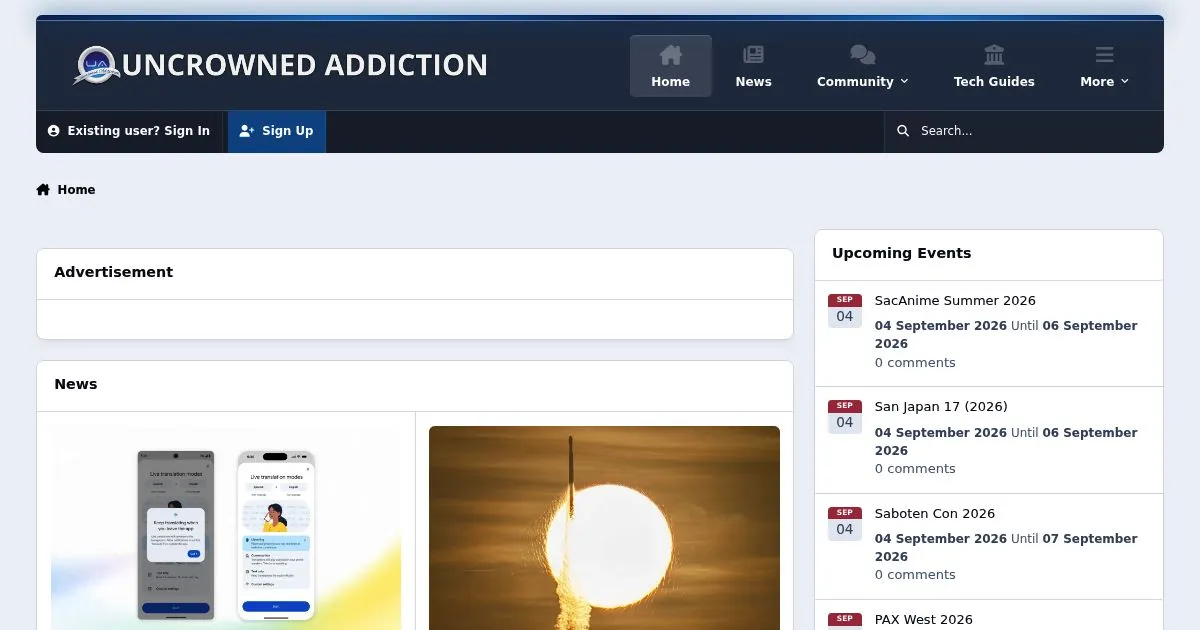Click the home icon in breadcrumb

[43, 190]
